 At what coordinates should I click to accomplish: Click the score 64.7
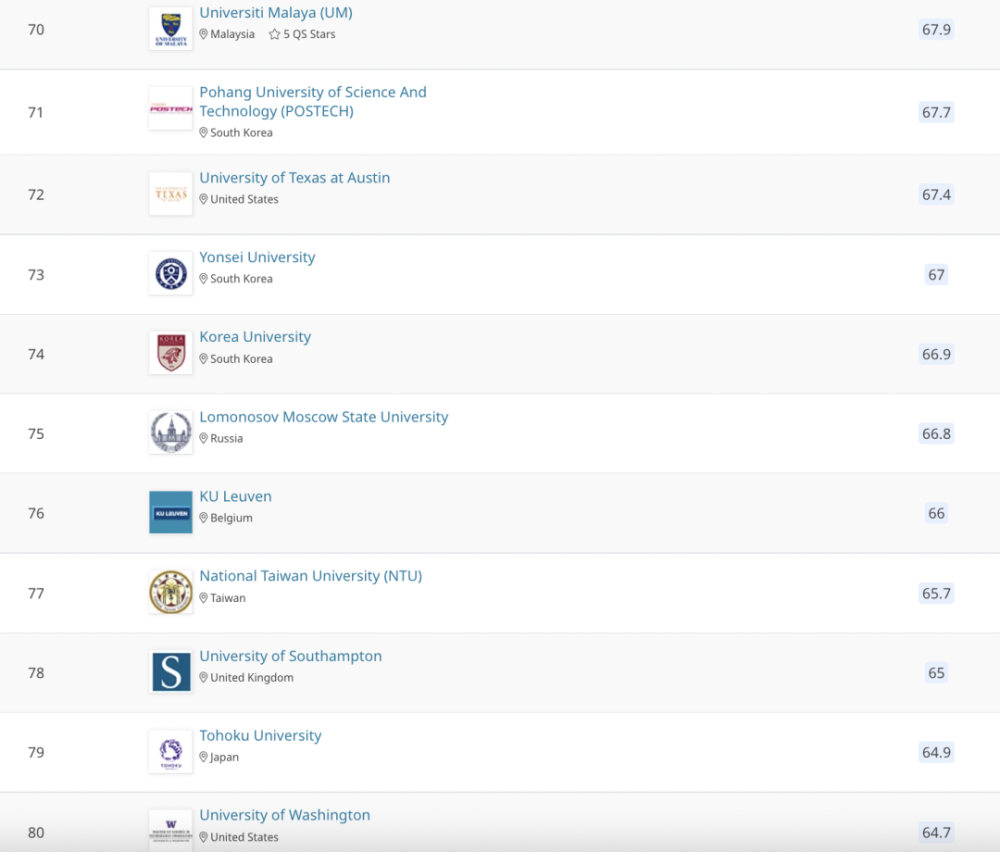(936, 833)
